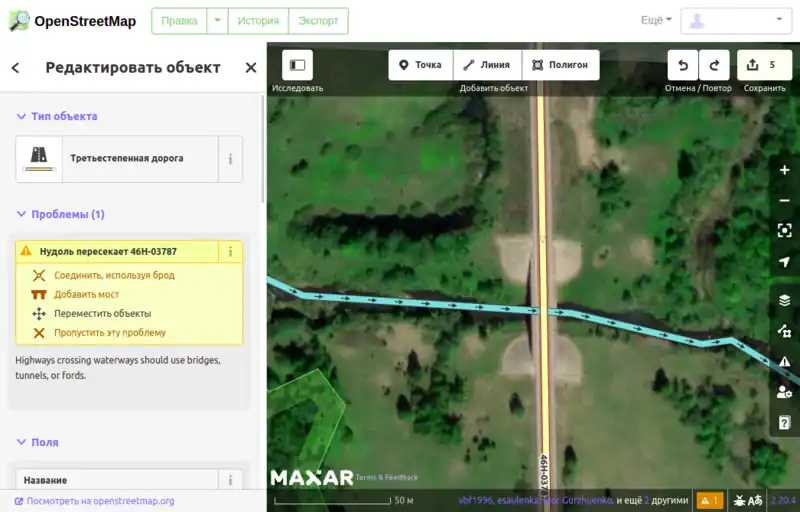Open the История tab
This screenshot has height=512, width=800.
tap(257, 20)
